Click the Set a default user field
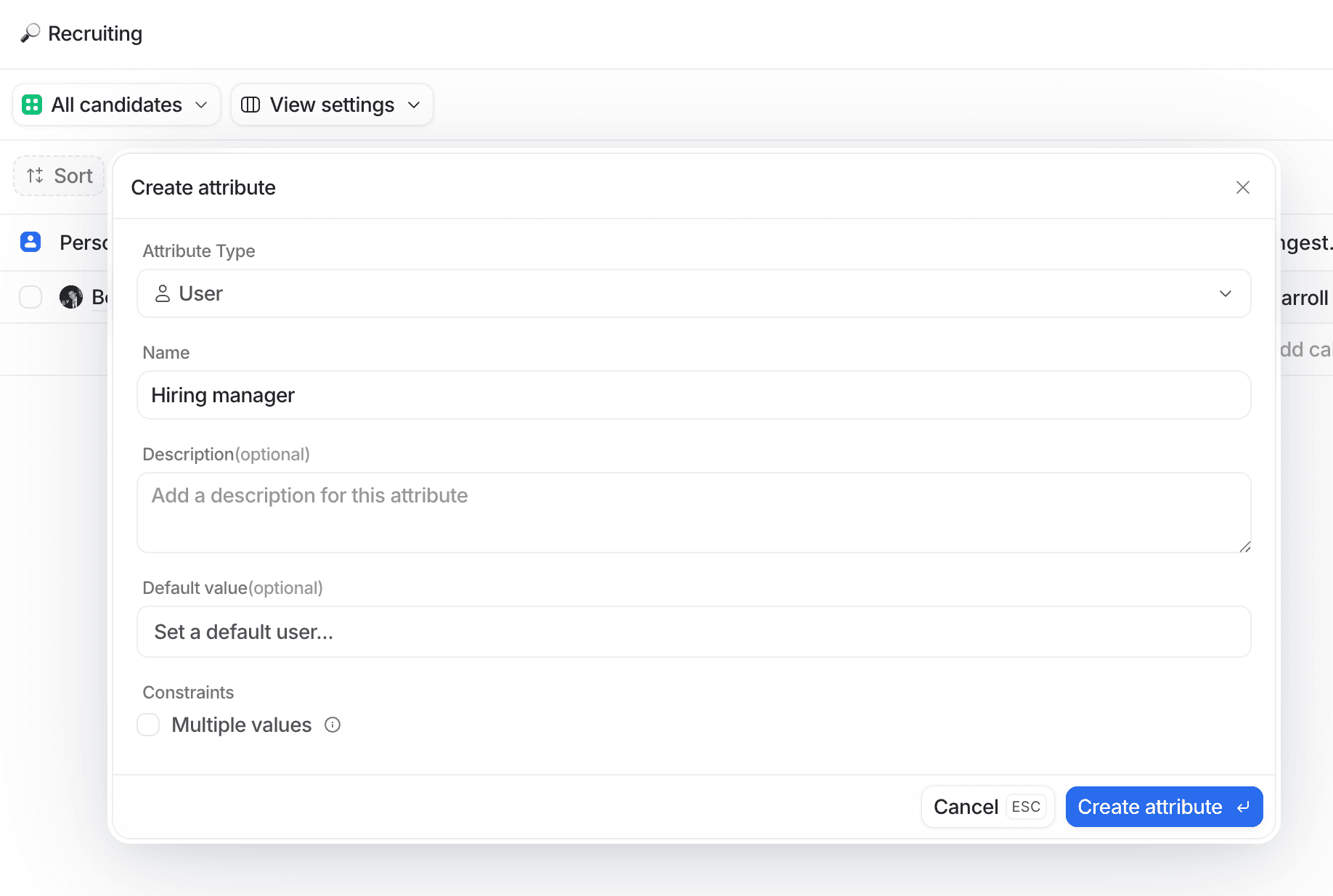Screen dimensions: 1333x896 click(693, 632)
